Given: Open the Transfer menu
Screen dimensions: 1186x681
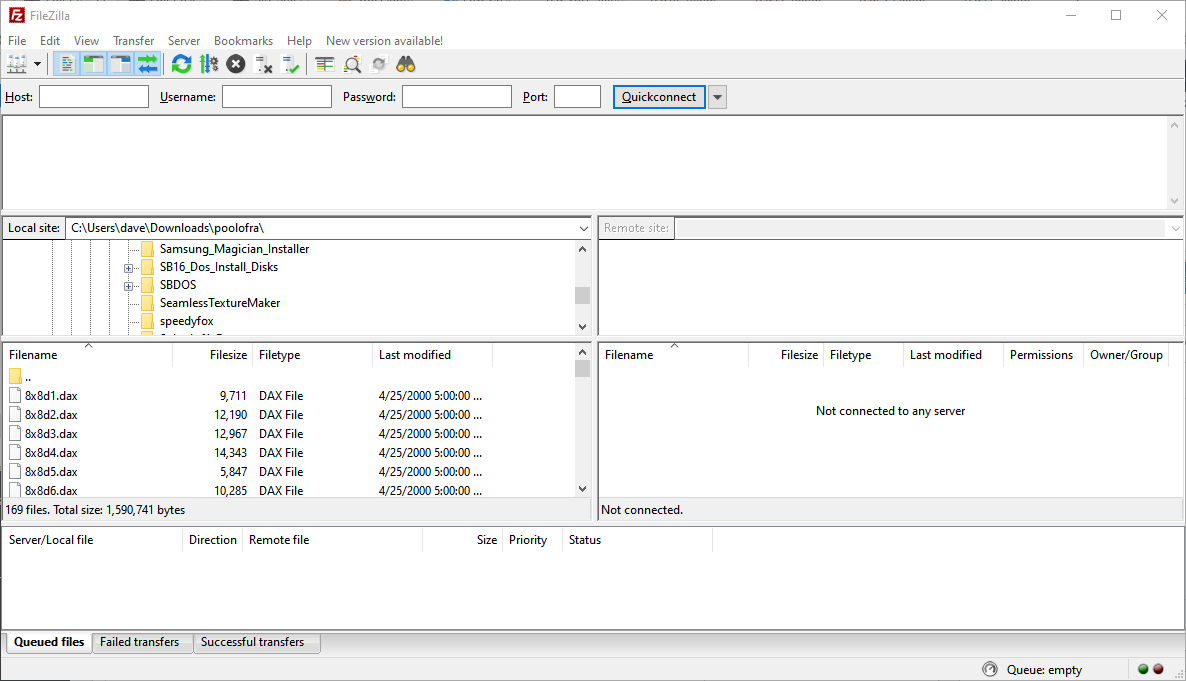Looking at the screenshot, I should 134,41.
